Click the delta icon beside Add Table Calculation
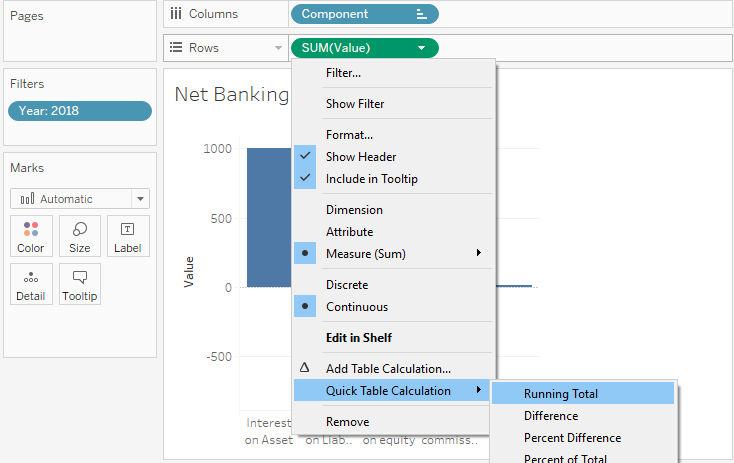 point(305,367)
